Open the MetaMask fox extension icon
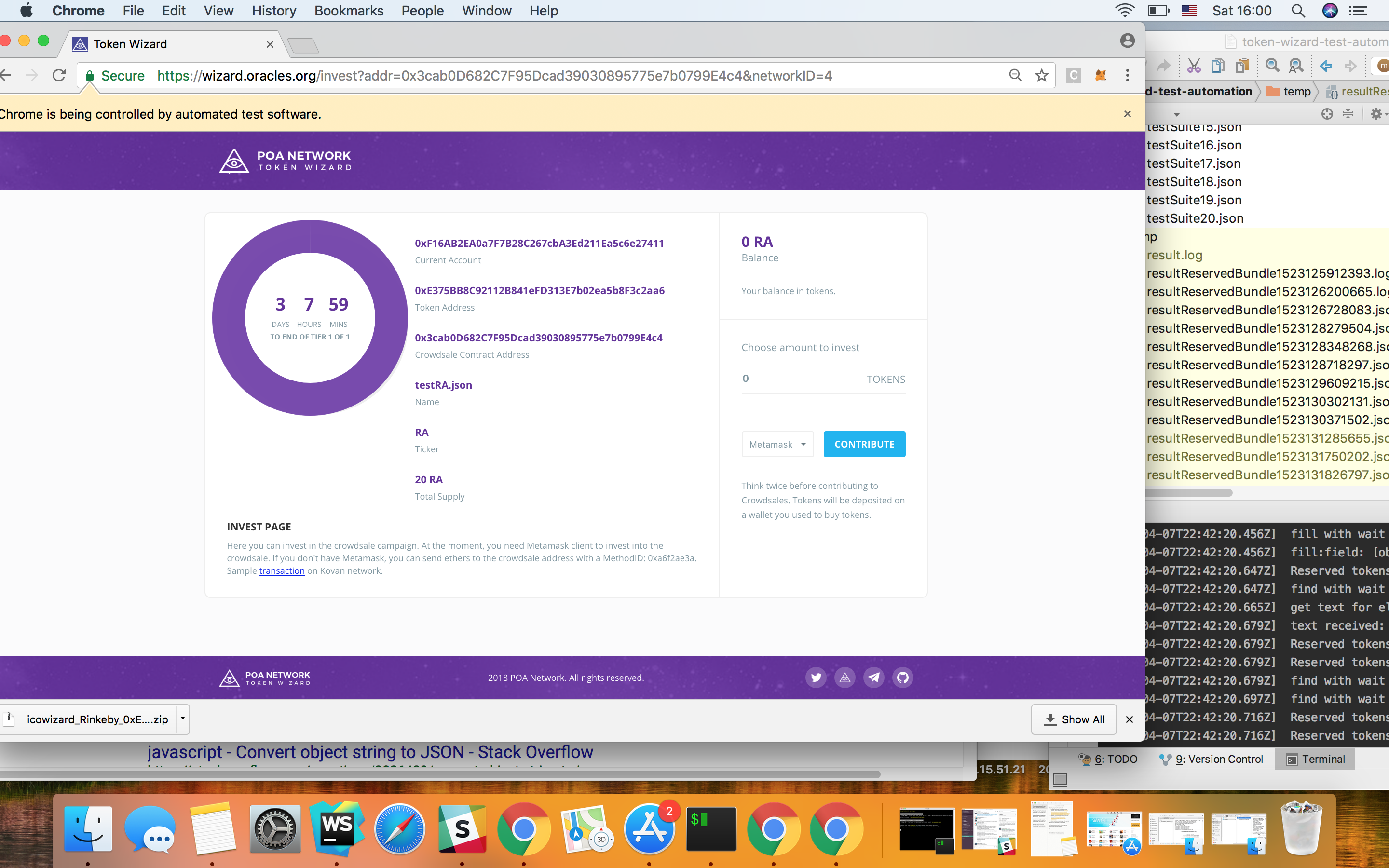Viewport: 1389px width, 868px height. [x=1100, y=76]
